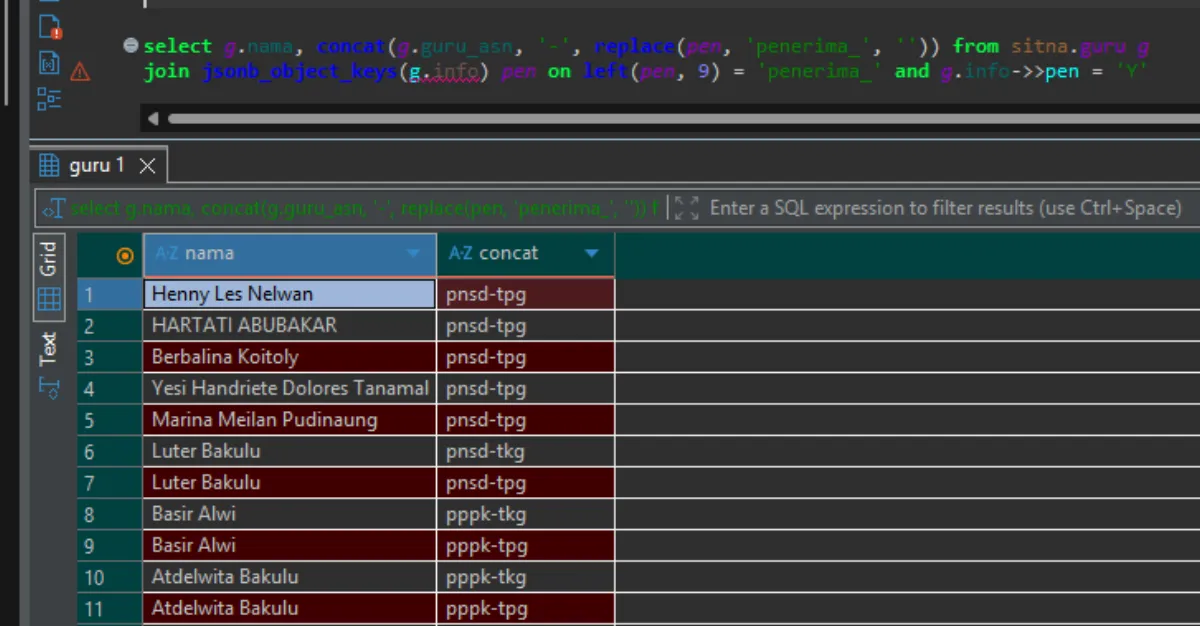Select the pppk-tpg cell in row 11
This screenshot has width=1200, height=626.
point(526,608)
